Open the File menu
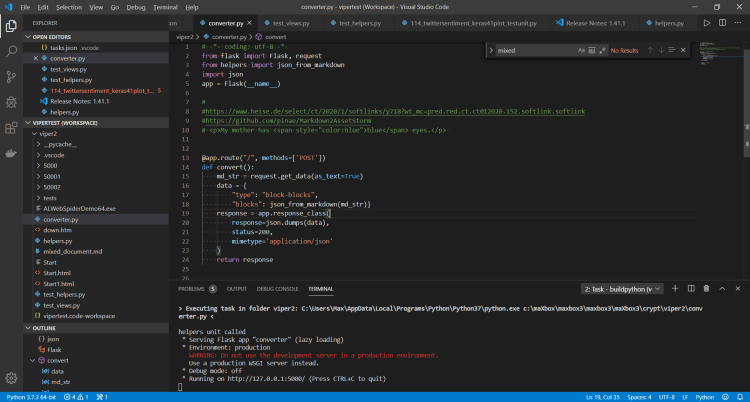The width and height of the screenshot is (750, 402). (x=25, y=7)
